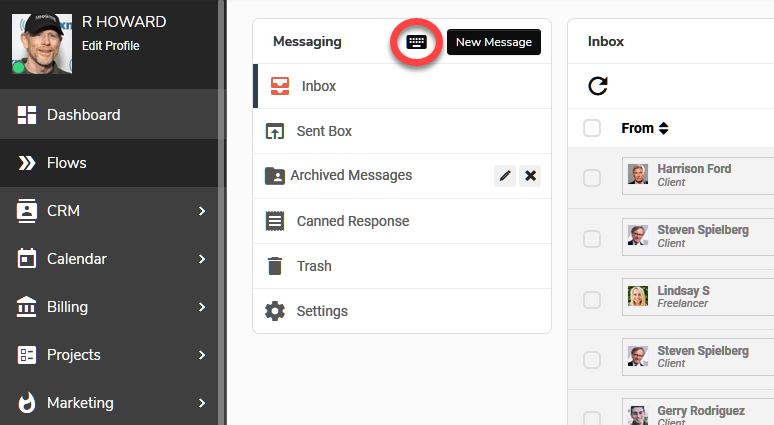Open the Sent Box folder
This screenshot has width=774, height=425.
[402, 131]
